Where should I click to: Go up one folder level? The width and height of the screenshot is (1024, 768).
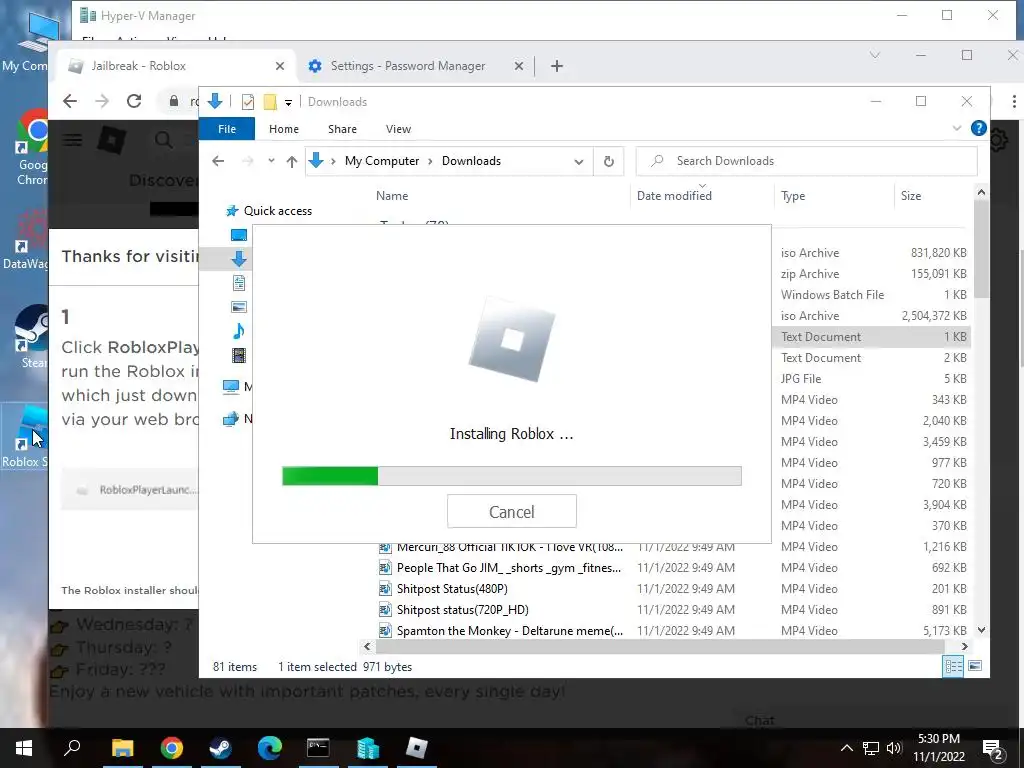tap(291, 161)
